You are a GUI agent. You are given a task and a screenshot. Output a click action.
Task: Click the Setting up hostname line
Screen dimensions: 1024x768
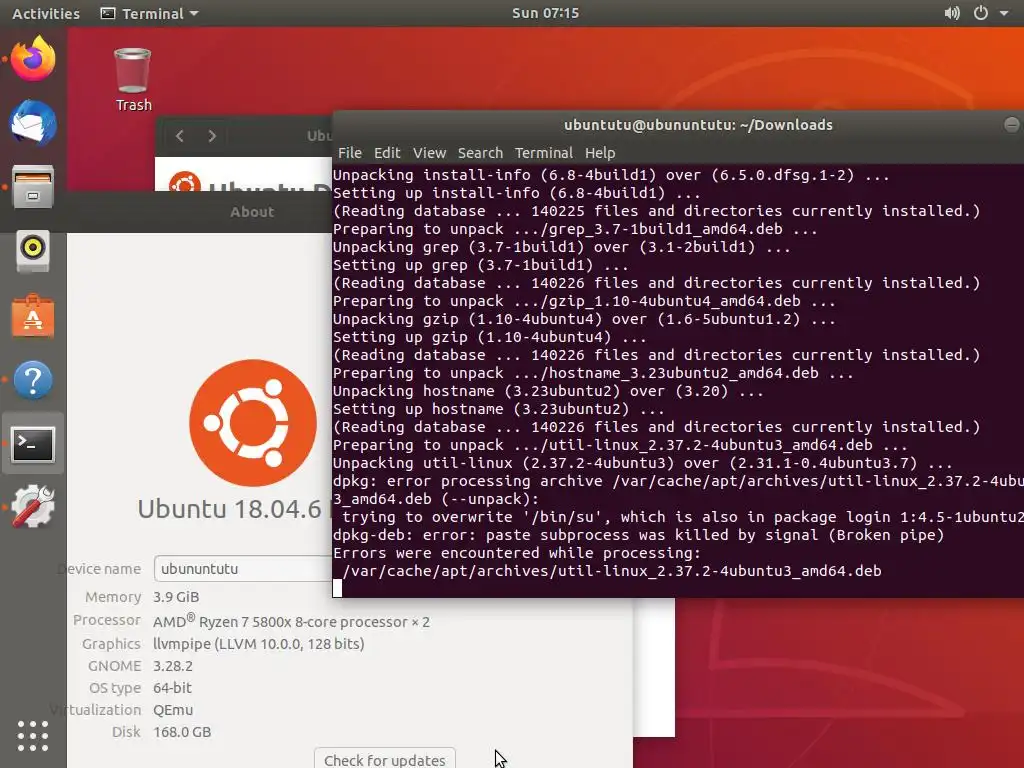[499, 409]
